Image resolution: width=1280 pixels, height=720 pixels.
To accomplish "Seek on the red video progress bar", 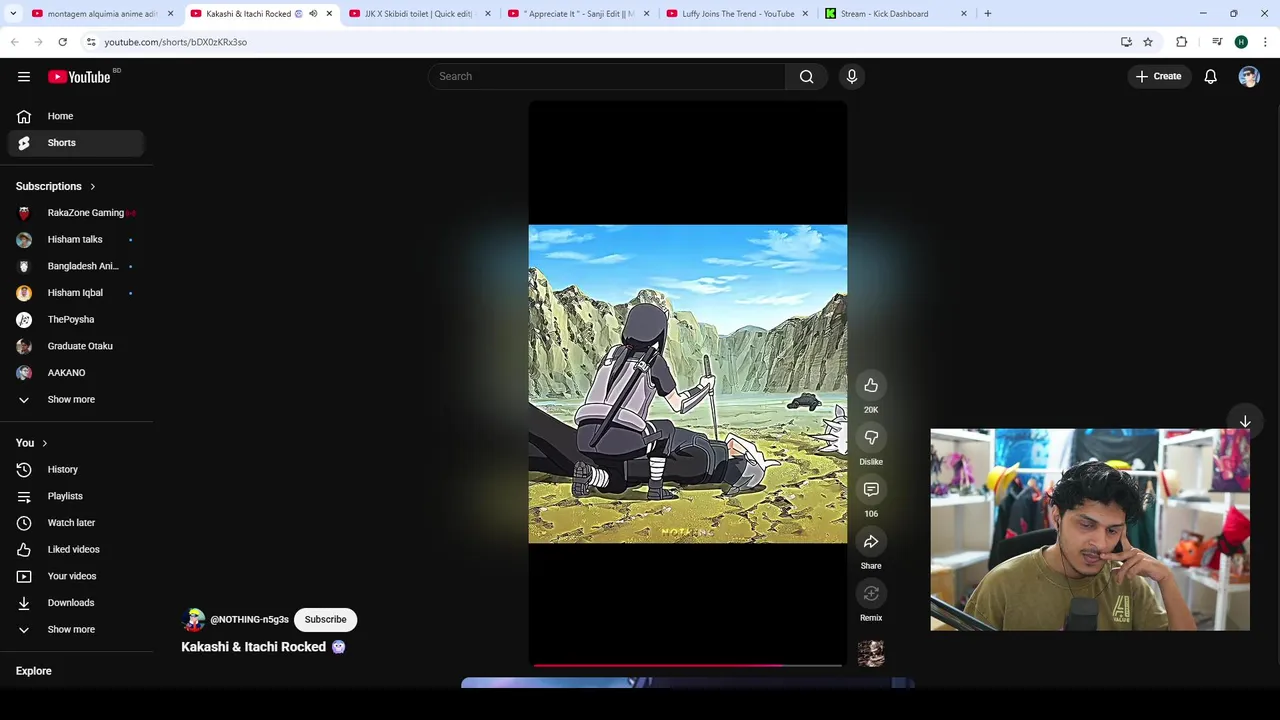I will pyautogui.click(x=688, y=664).
